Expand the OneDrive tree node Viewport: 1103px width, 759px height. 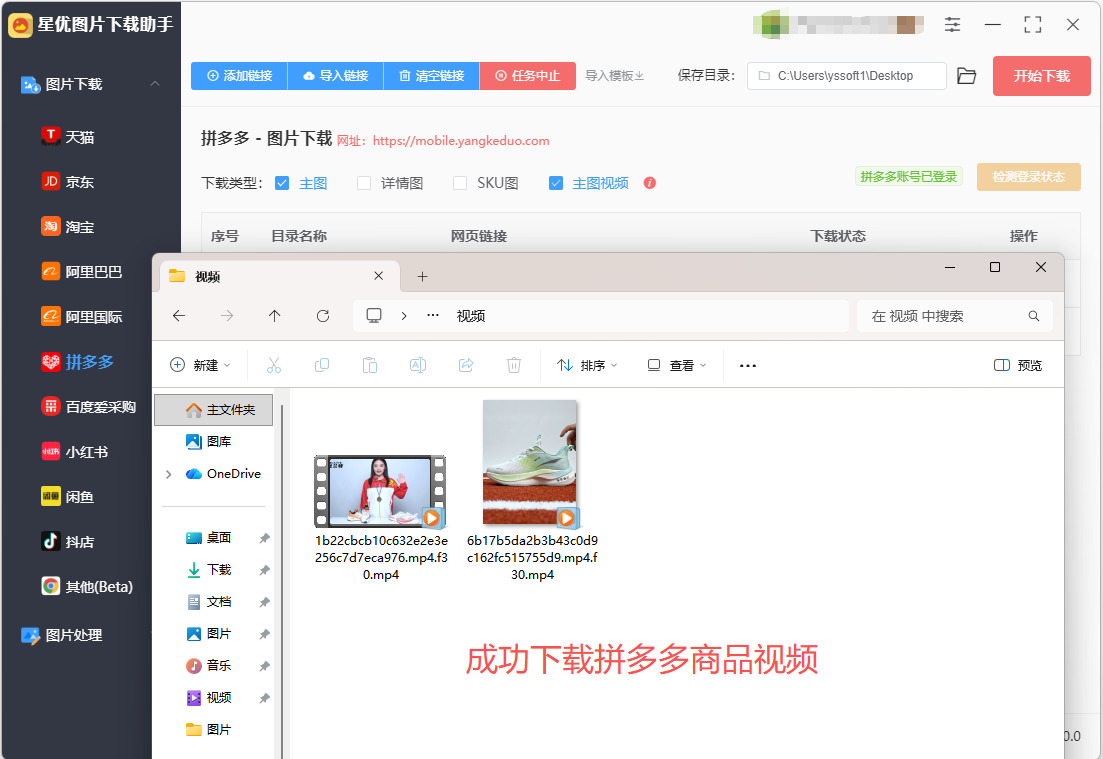coord(168,474)
